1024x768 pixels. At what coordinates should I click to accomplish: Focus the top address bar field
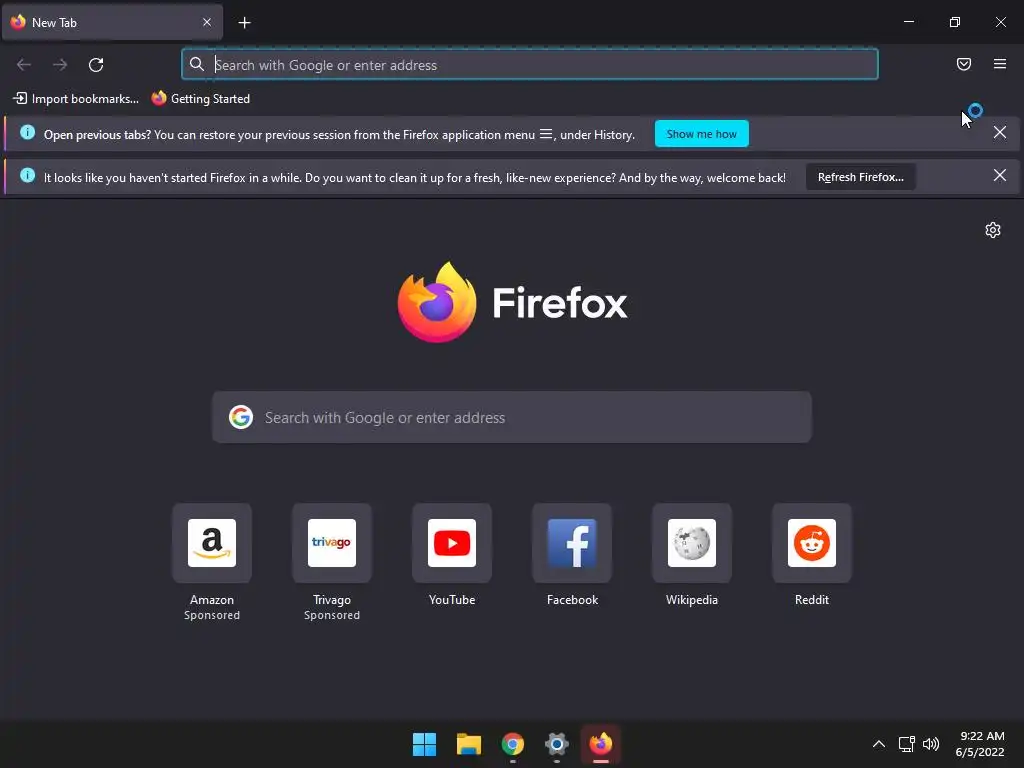[530, 65]
